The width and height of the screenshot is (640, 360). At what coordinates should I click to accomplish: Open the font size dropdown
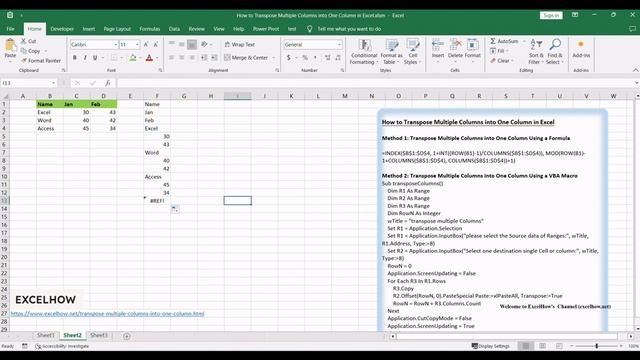click(x=137, y=44)
